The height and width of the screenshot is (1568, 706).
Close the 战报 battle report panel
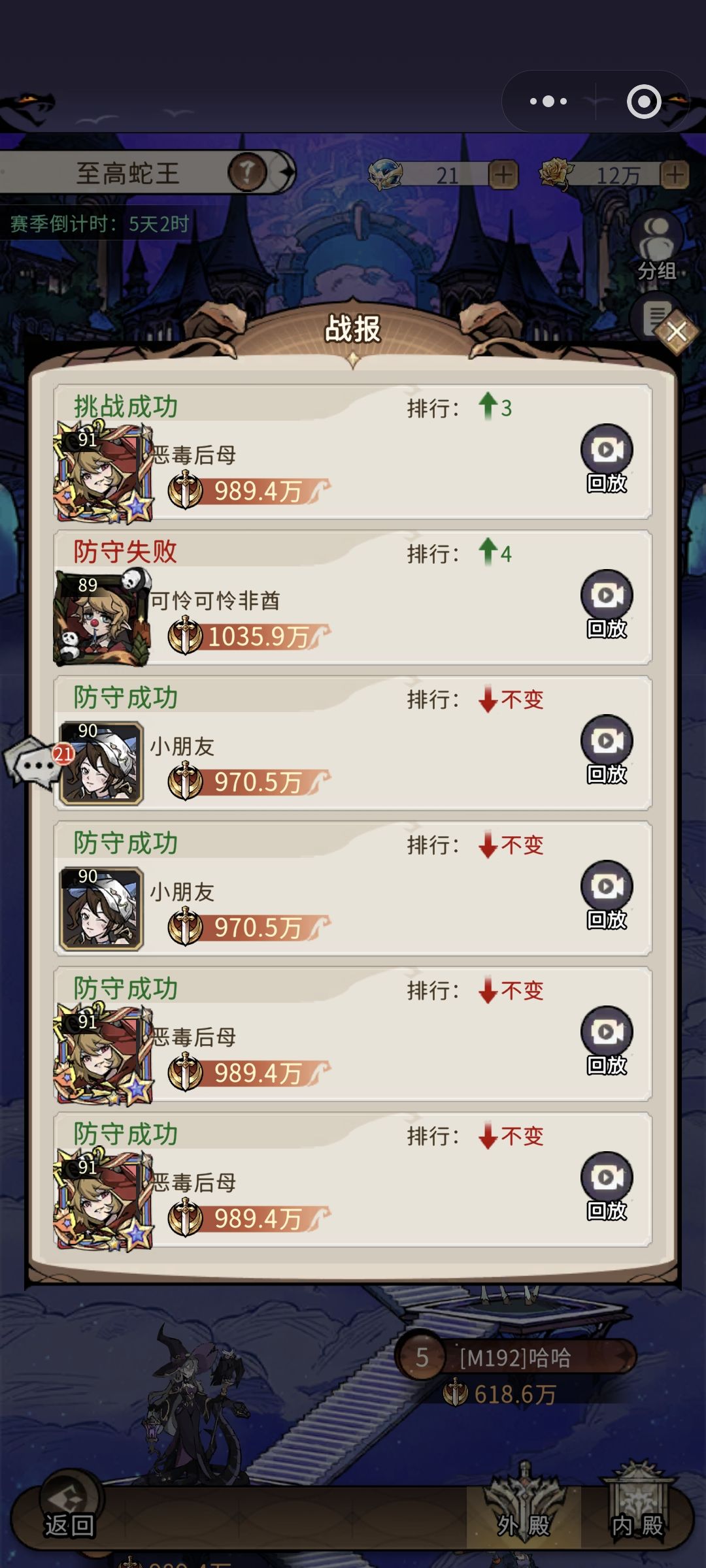click(677, 332)
